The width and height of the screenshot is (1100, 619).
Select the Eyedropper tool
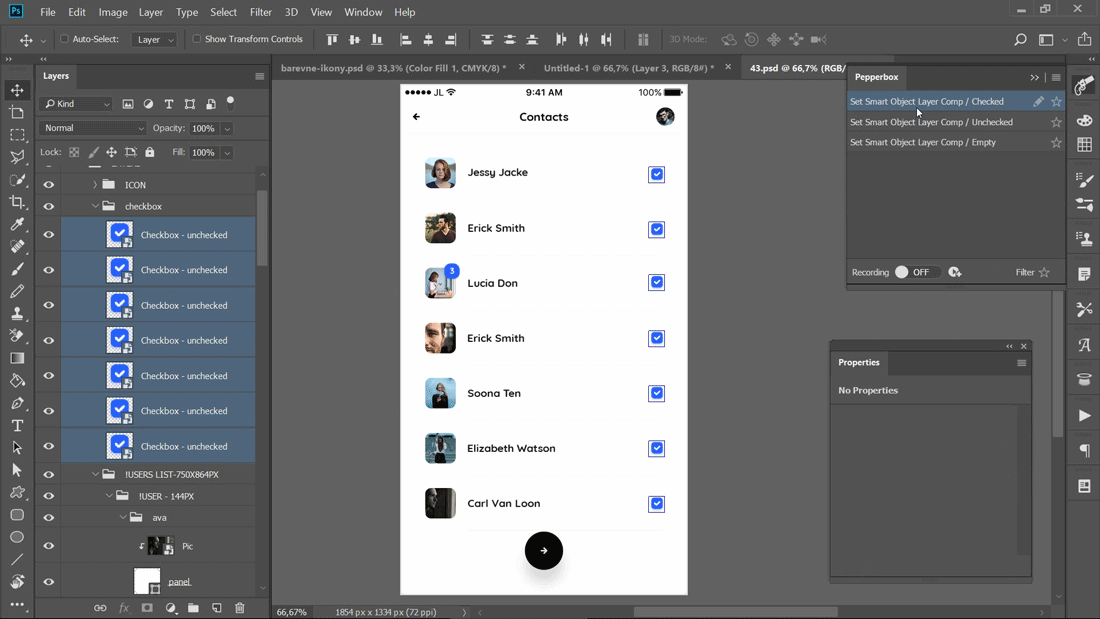[16, 225]
